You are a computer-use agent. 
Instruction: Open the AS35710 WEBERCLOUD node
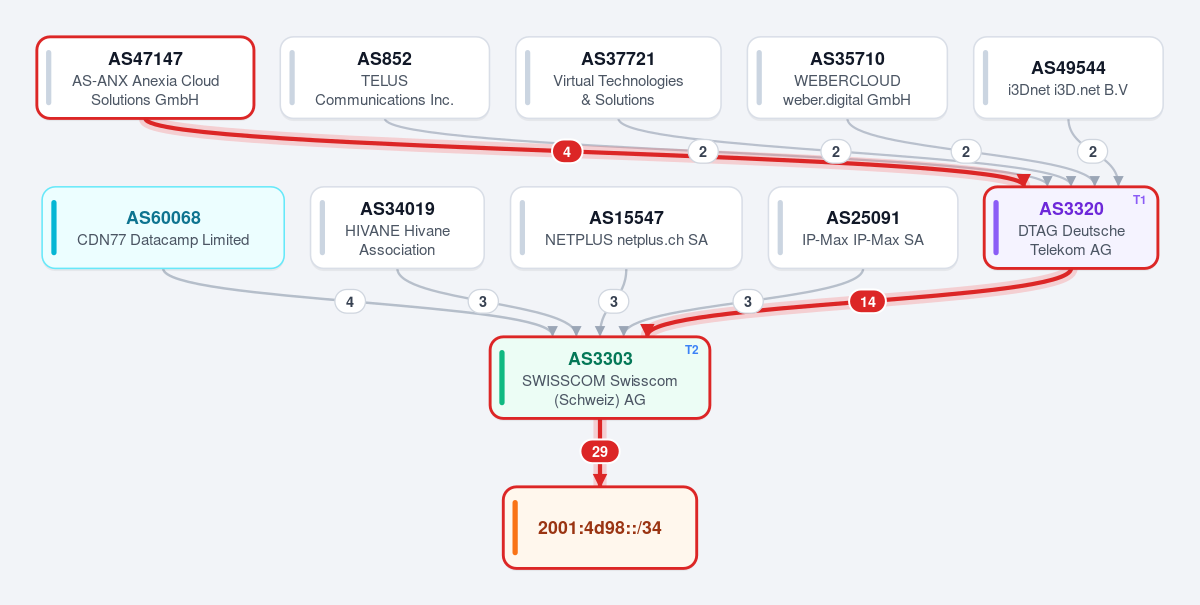click(847, 78)
